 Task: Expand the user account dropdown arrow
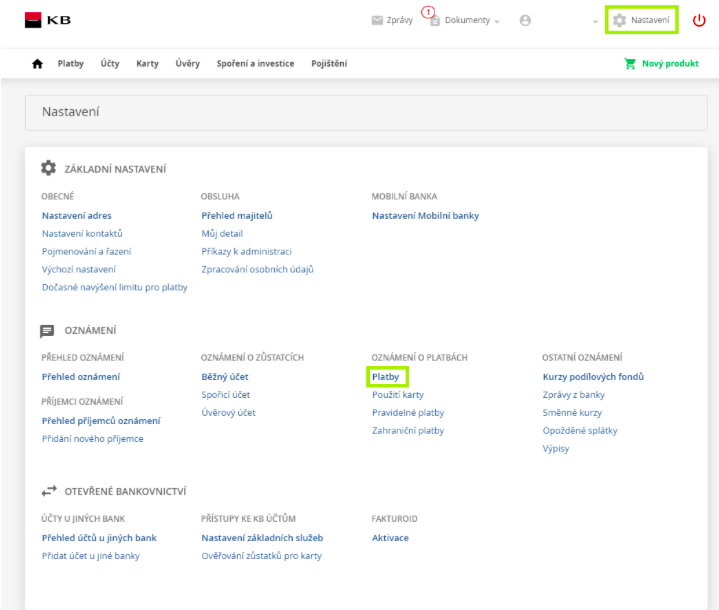coord(595,22)
